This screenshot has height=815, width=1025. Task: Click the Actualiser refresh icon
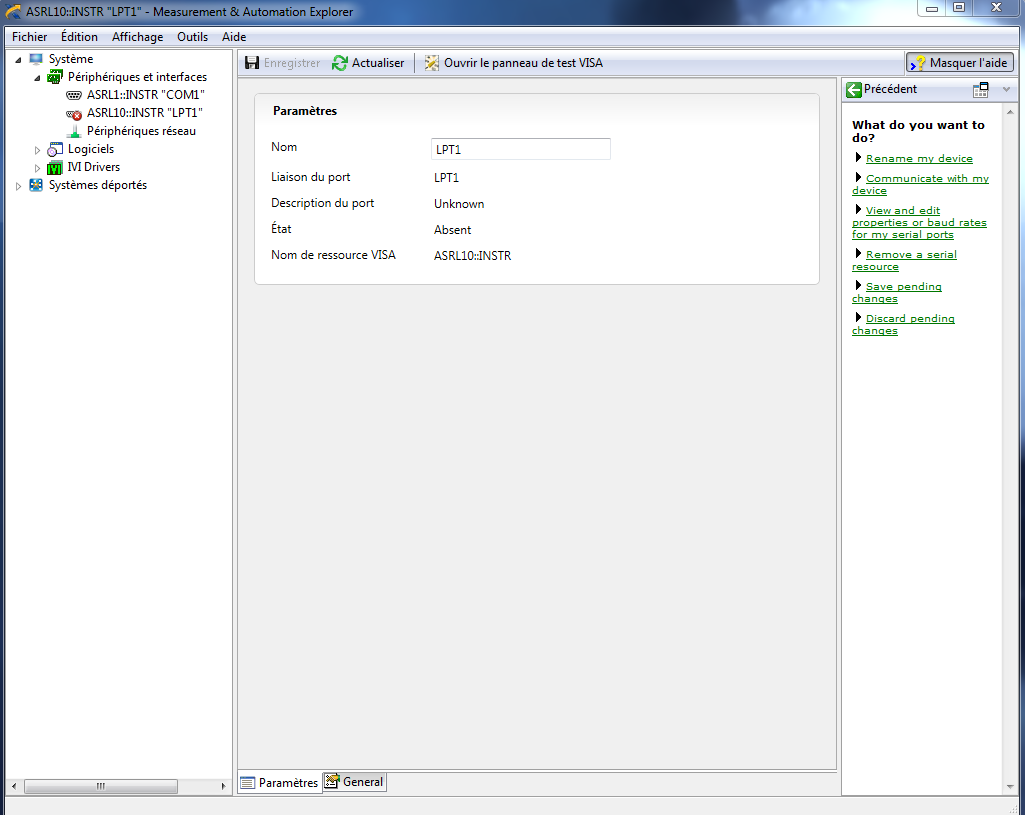point(339,63)
